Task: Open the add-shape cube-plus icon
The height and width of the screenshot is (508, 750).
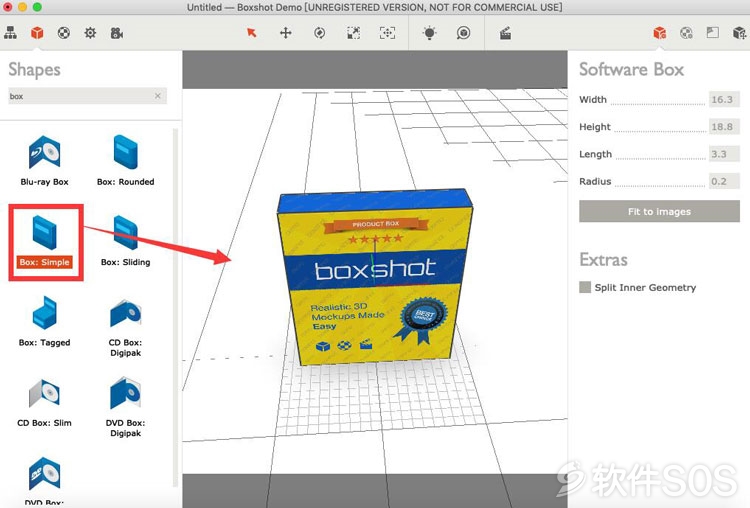Action: click(x=739, y=33)
